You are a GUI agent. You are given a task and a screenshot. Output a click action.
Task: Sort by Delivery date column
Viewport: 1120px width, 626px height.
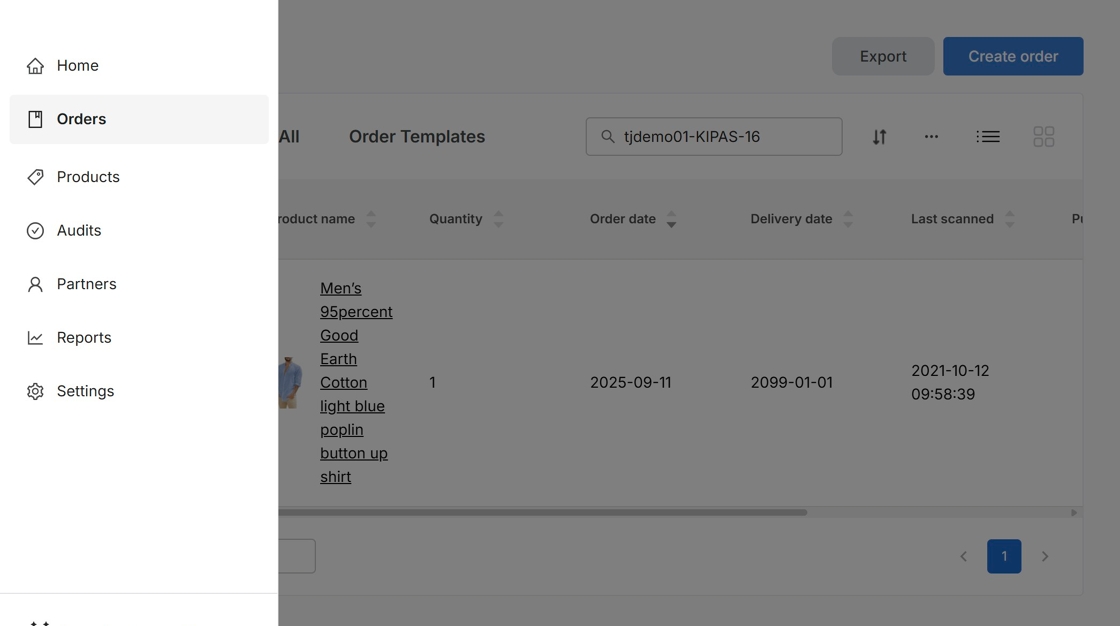[848, 219]
